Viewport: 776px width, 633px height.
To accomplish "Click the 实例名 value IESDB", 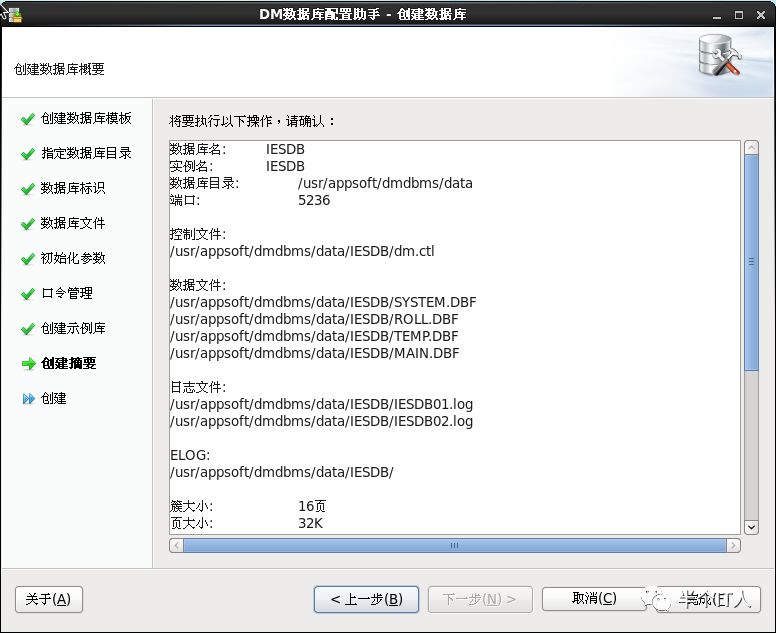I will [285, 166].
